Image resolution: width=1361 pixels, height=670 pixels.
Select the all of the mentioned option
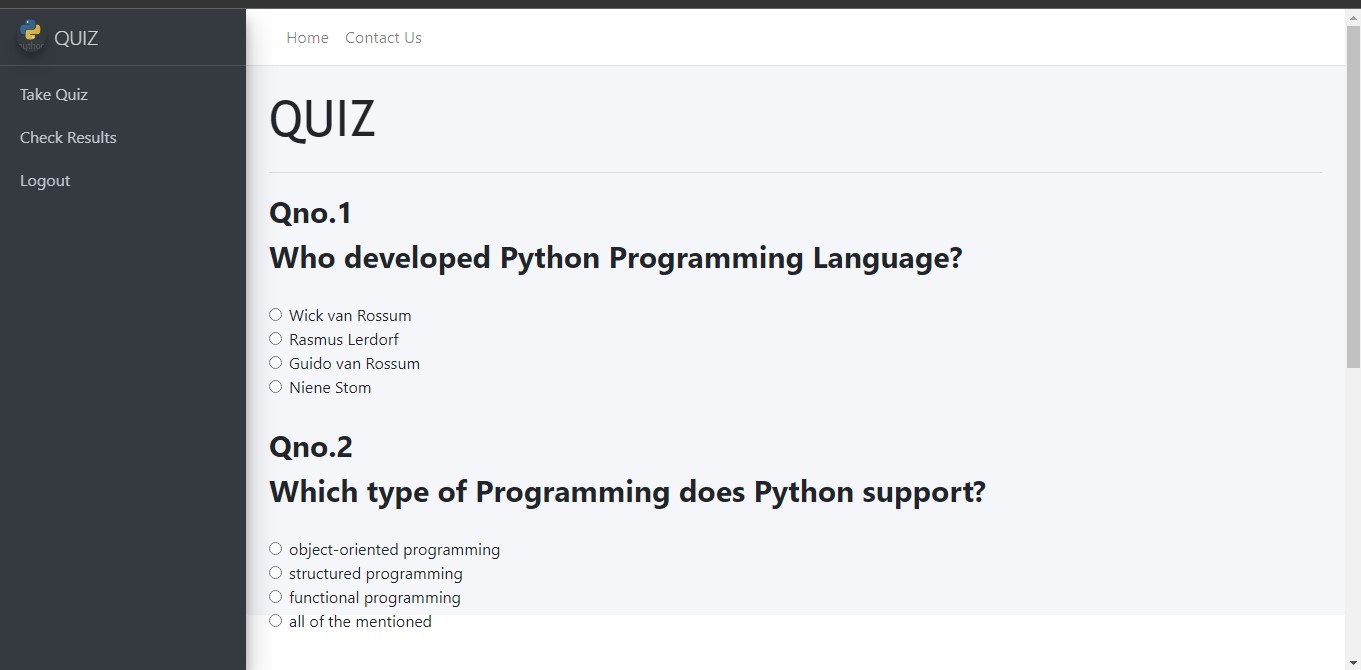click(x=276, y=621)
